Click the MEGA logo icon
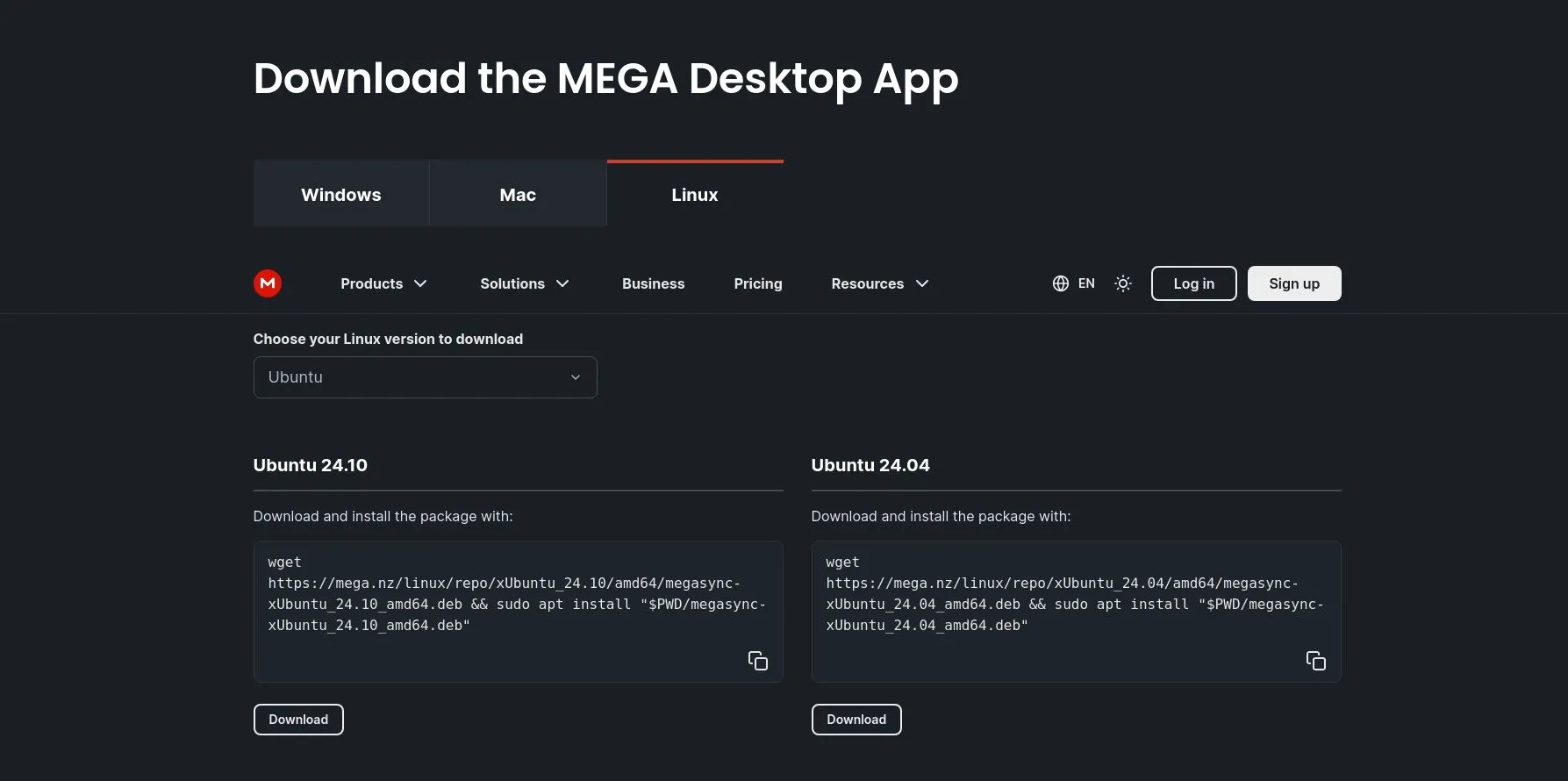 268,283
